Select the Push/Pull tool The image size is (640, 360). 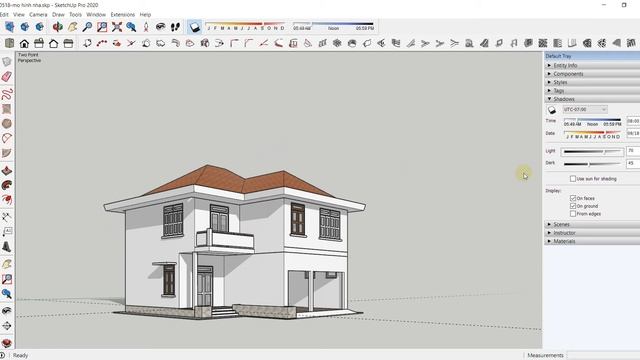tap(7, 171)
